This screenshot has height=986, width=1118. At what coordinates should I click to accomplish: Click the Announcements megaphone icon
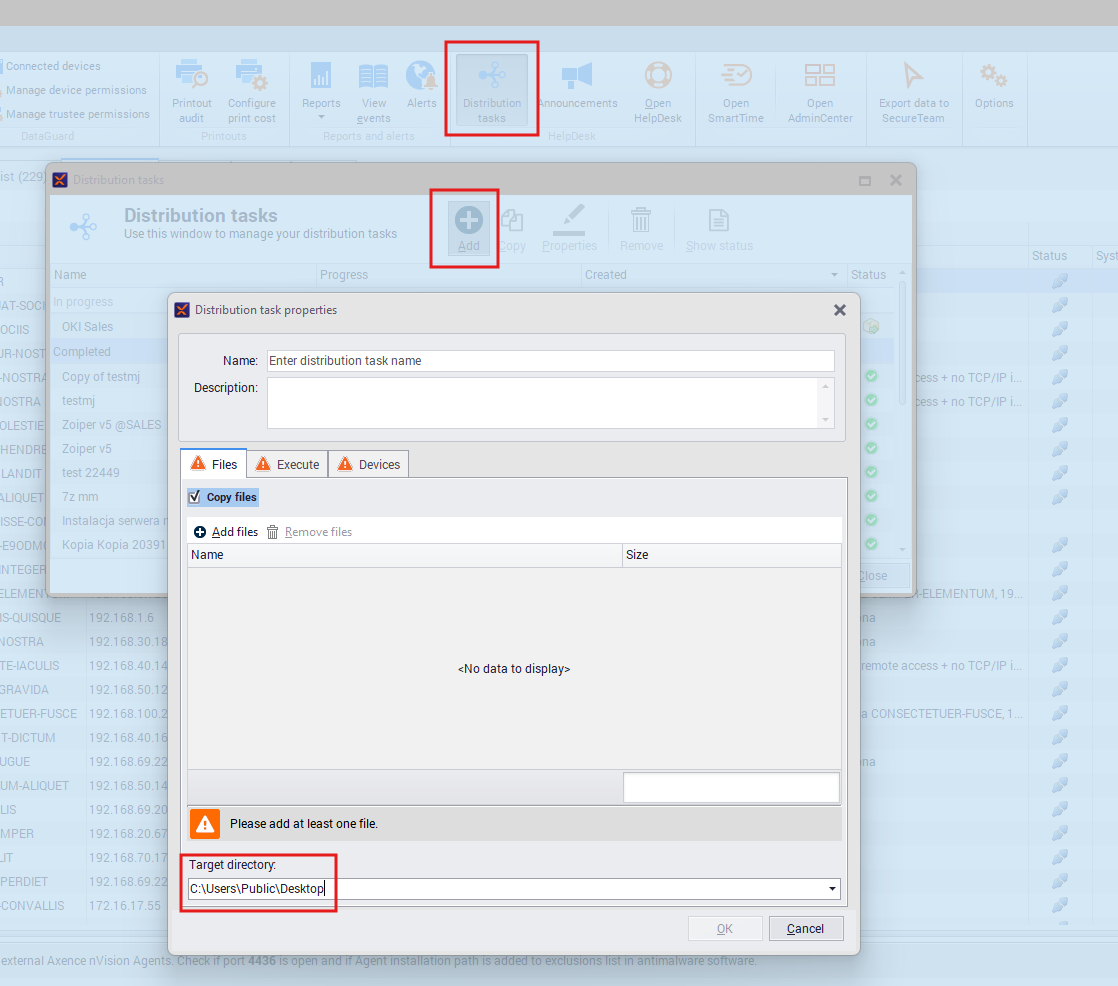(x=577, y=78)
